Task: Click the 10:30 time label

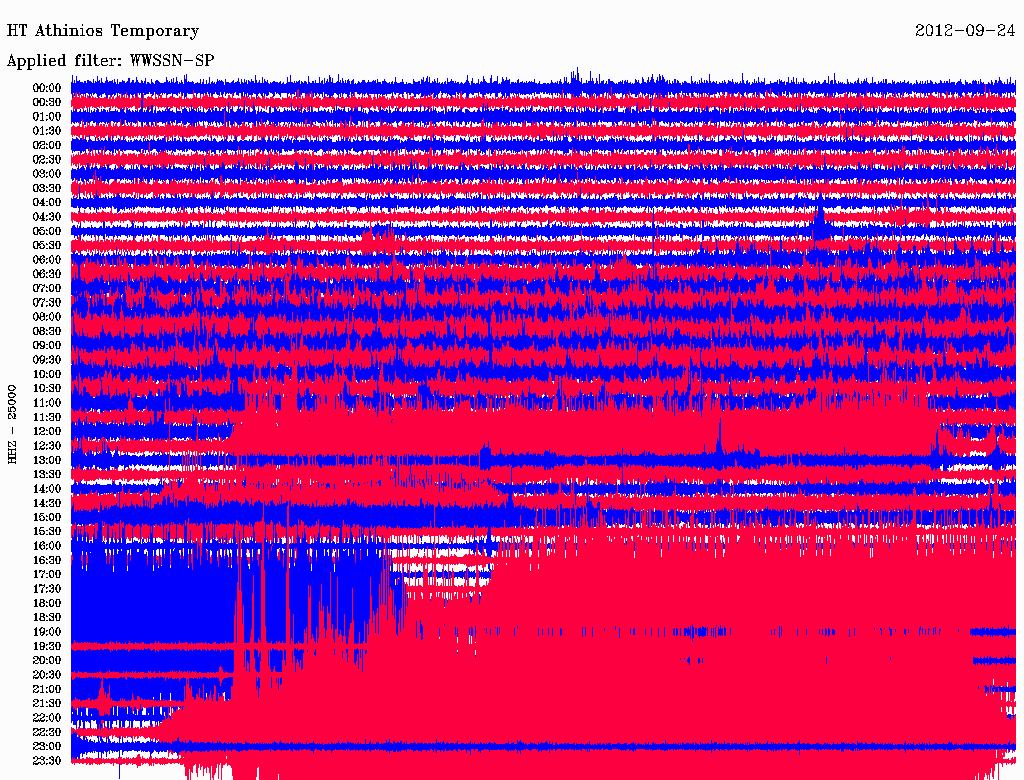Action: 47,388
